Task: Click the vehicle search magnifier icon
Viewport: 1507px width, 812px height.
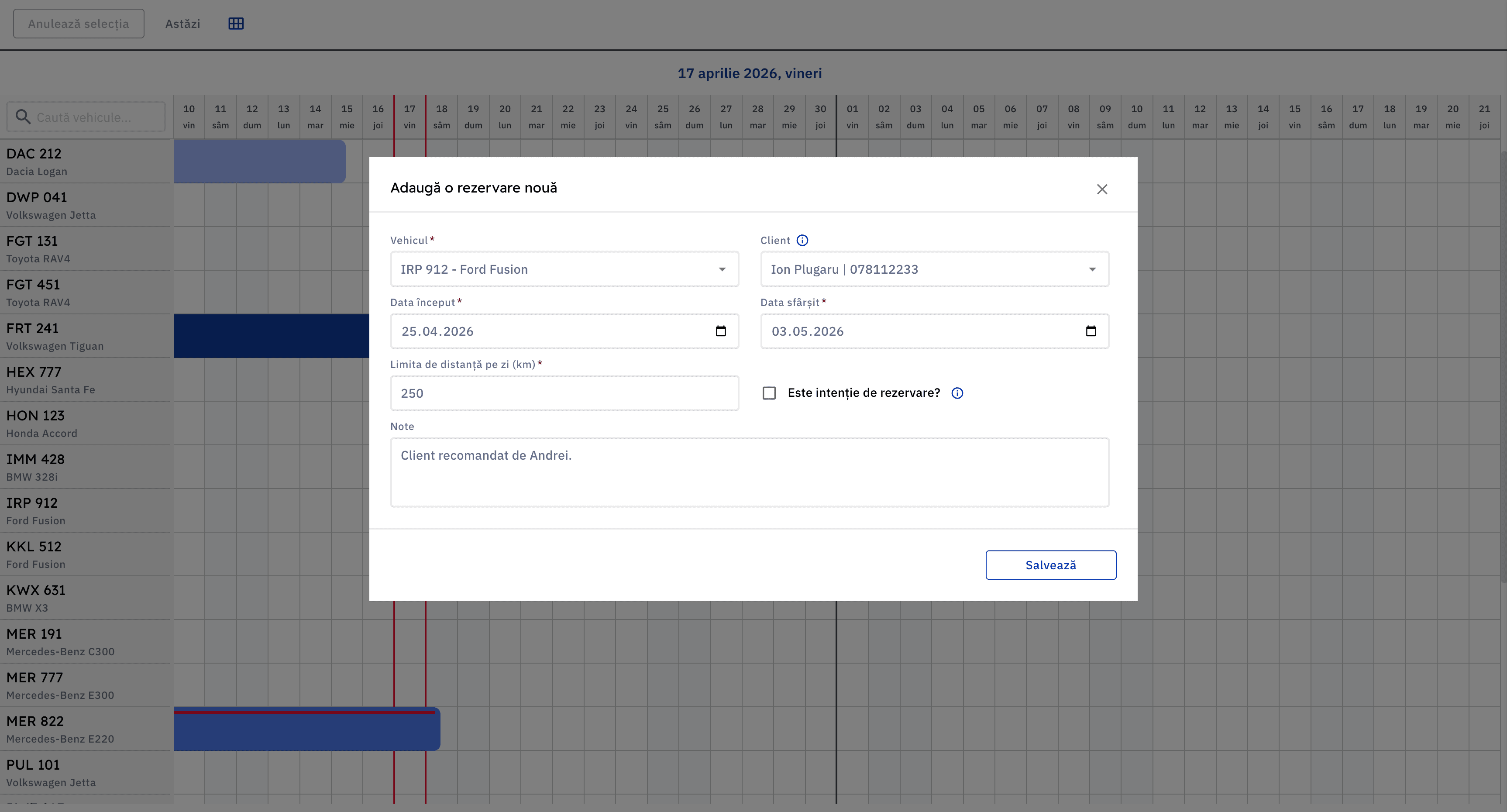Action: pyautogui.click(x=23, y=117)
